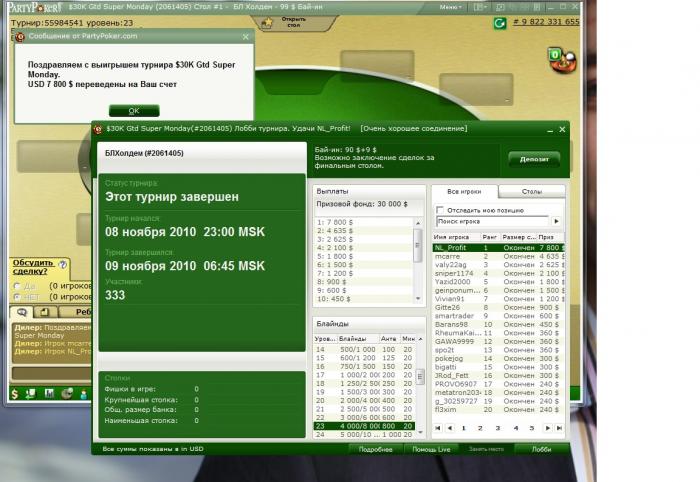This screenshot has height=482, width=700.
Task: Select player row Gitte26
Action: pos(499,307)
